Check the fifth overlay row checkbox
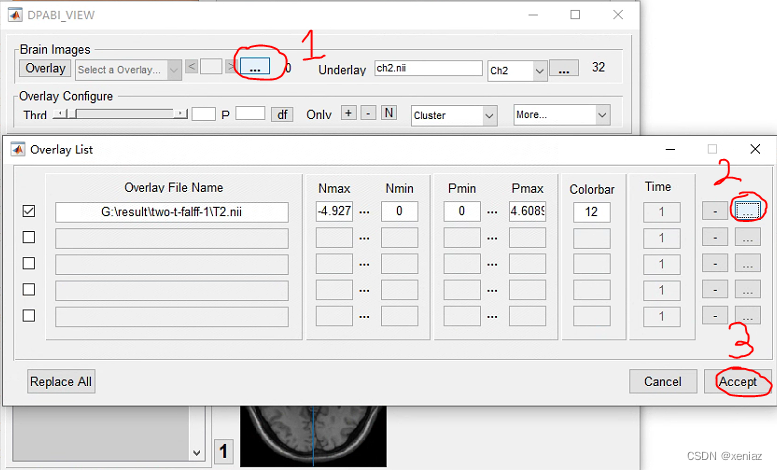Image resolution: width=777 pixels, height=470 pixels. click(29, 315)
